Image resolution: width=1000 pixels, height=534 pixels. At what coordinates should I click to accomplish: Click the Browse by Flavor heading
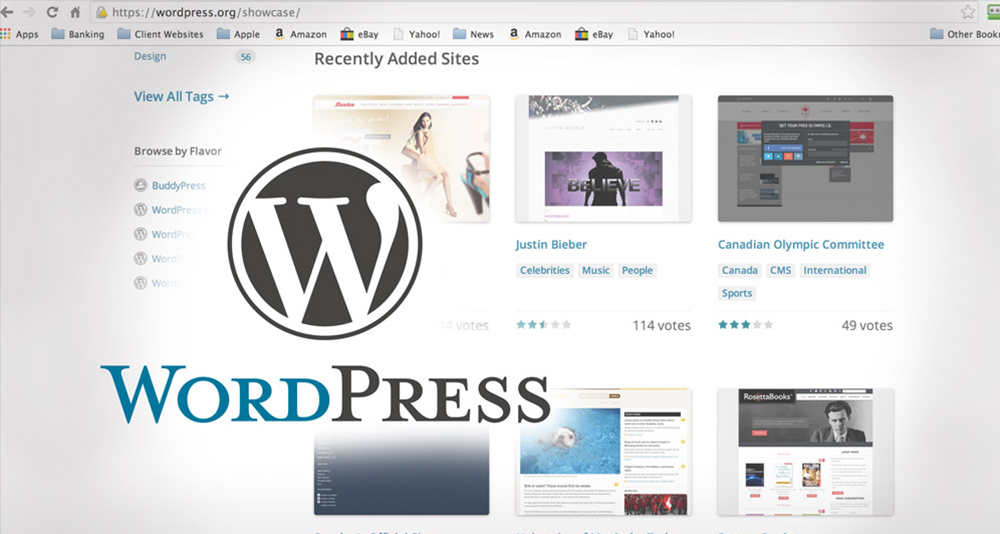click(178, 151)
